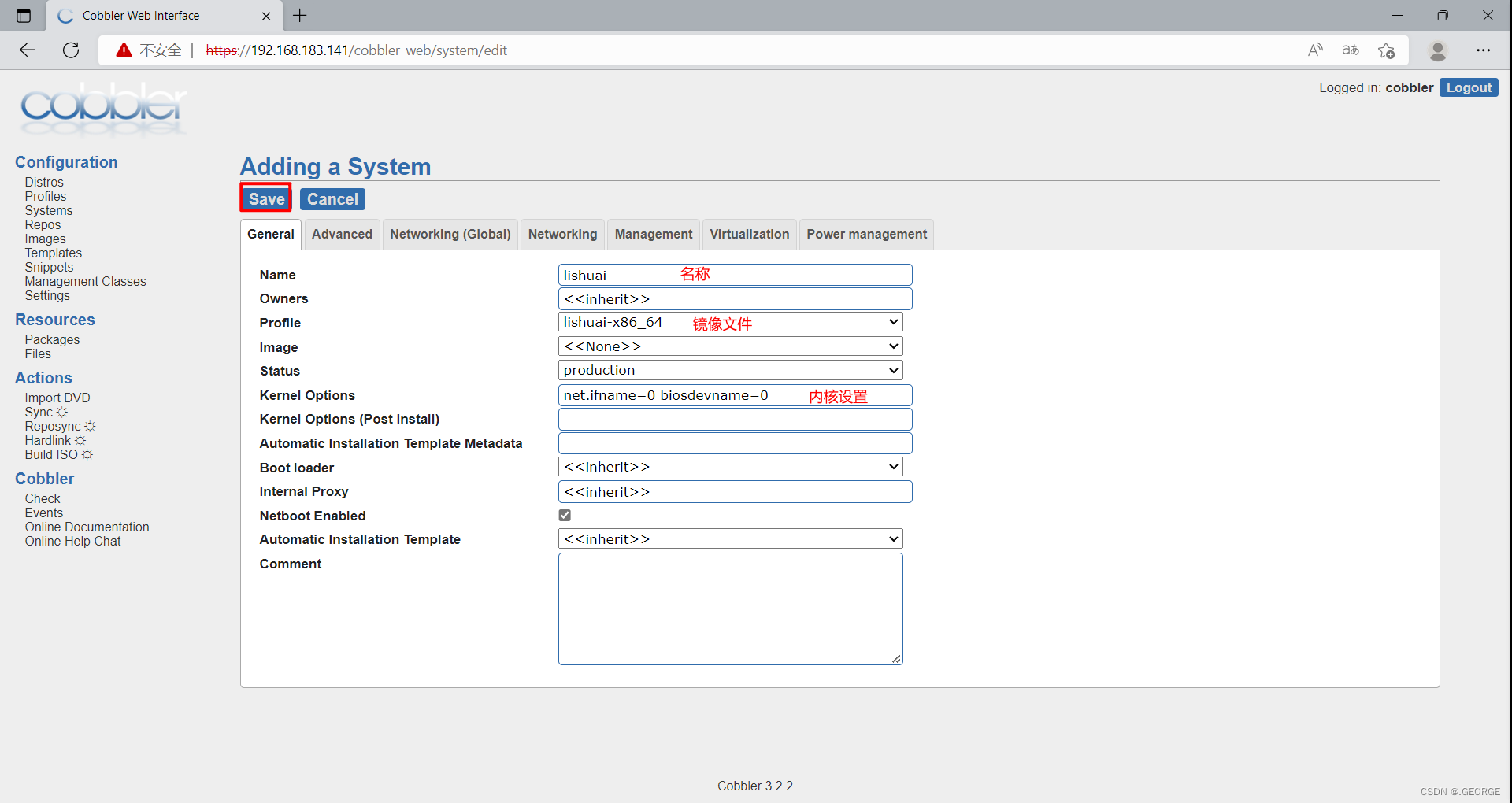Open the Automatic Installation Template dropdown
The height and width of the screenshot is (803, 1512).
click(x=731, y=539)
